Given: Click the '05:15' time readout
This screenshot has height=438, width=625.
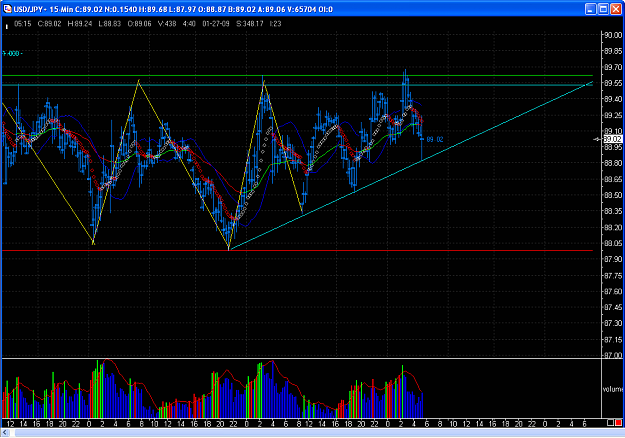Looking at the screenshot, I should coord(22,24).
